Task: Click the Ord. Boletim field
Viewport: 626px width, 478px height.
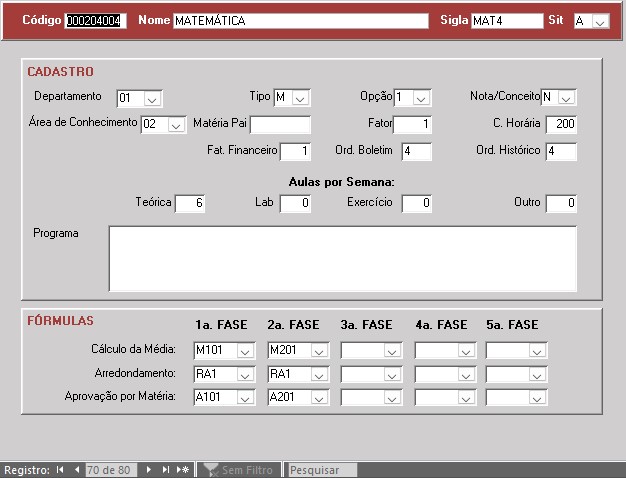Action: tap(417, 151)
